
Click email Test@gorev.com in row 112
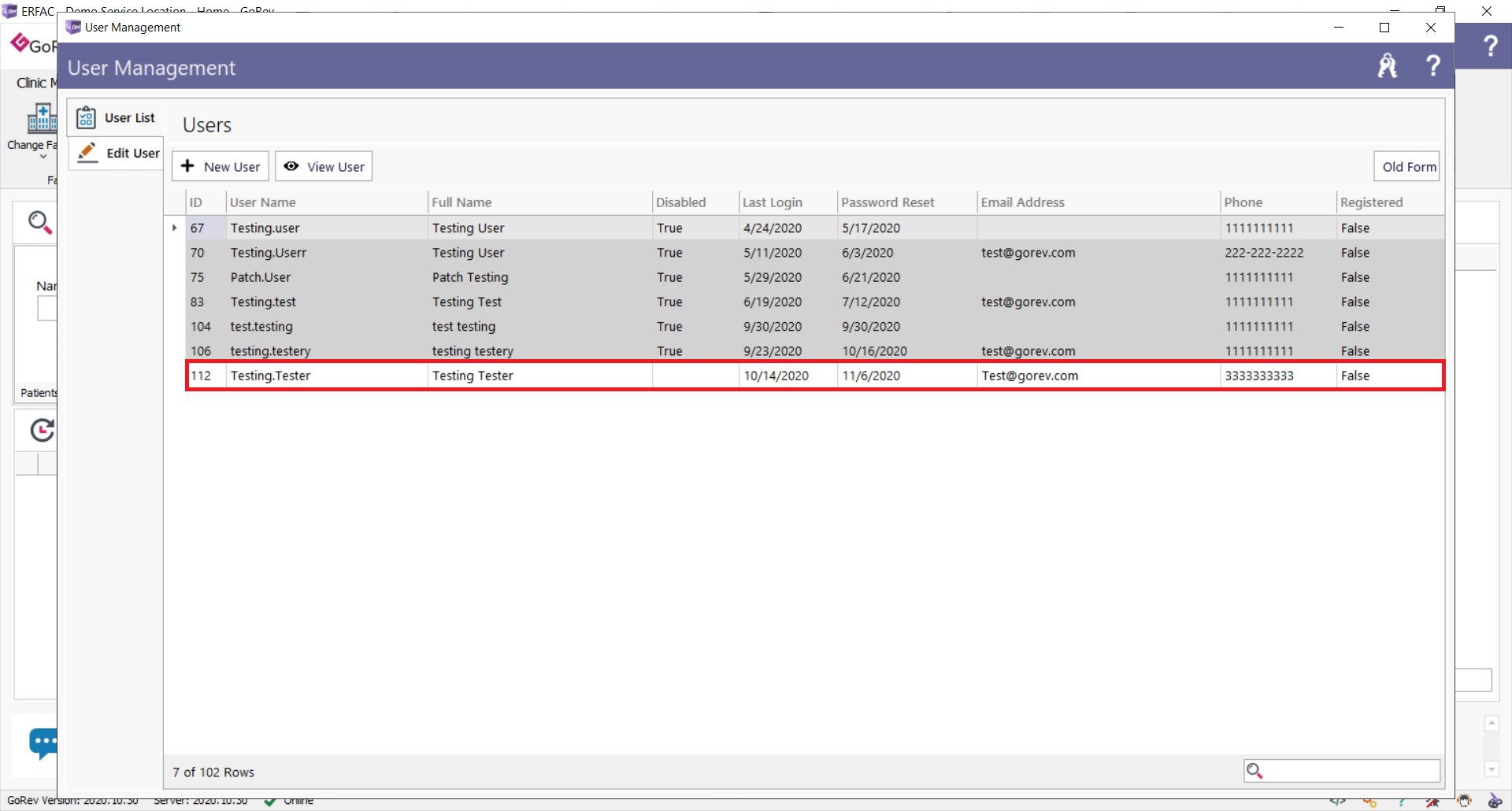pos(1029,376)
